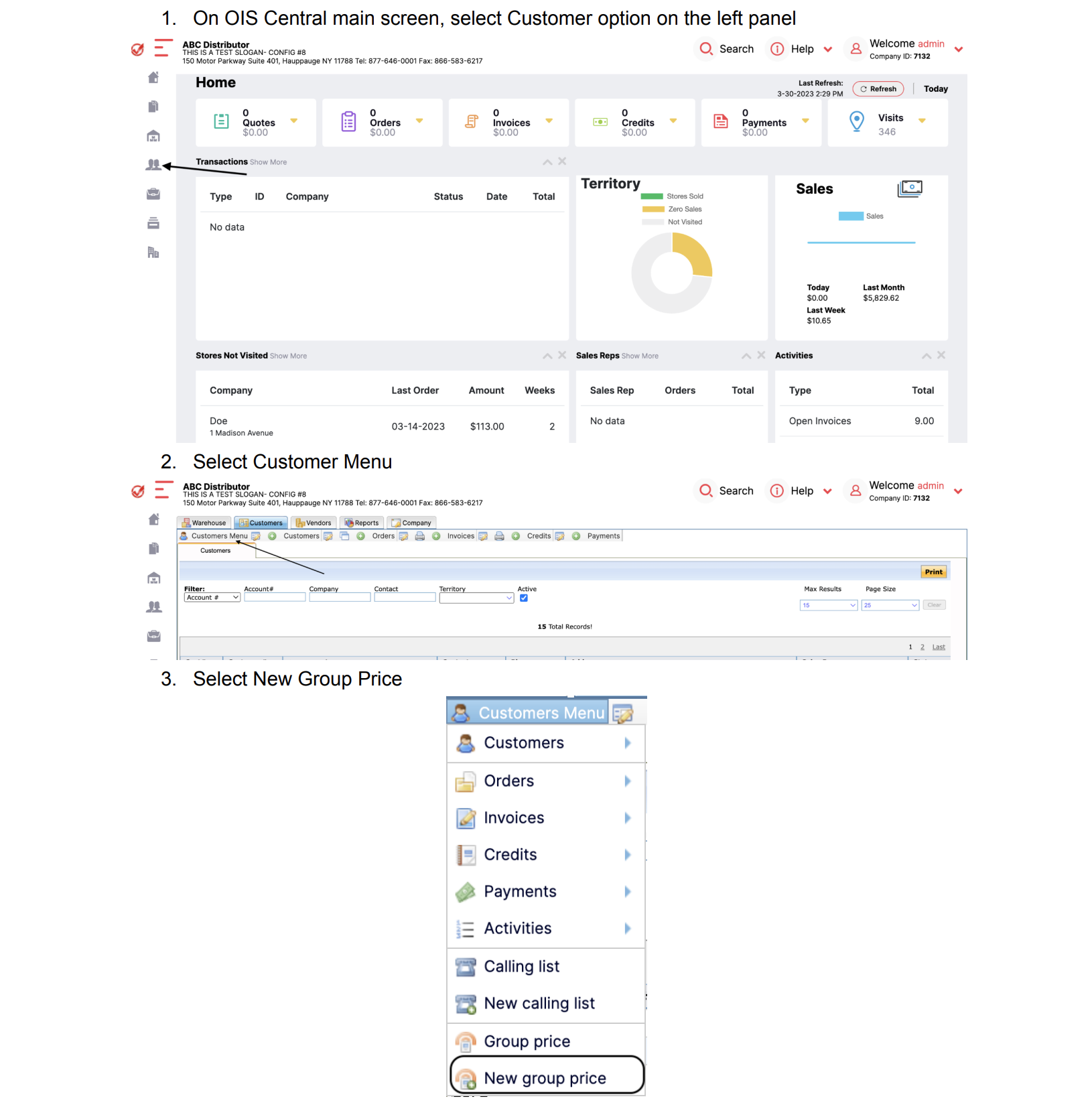The image size is (1092, 1111).
Task: Select the Customers icon on the left panel
Action: tap(153, 164)
